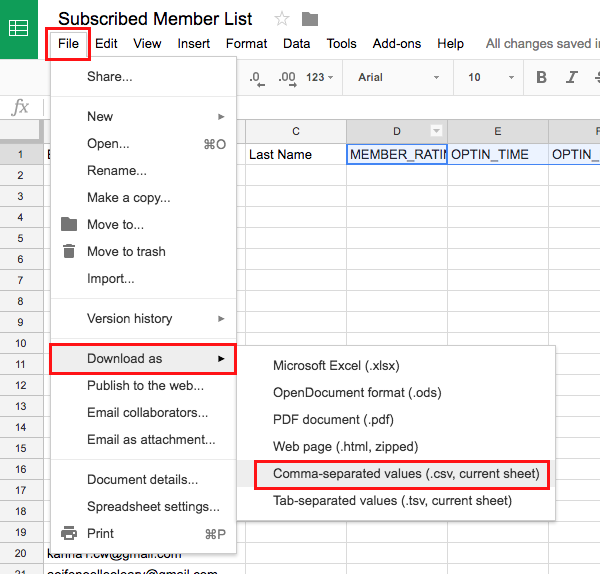
Task: Open the font size 10 dropdown
Action: click(x=491, y=77)
